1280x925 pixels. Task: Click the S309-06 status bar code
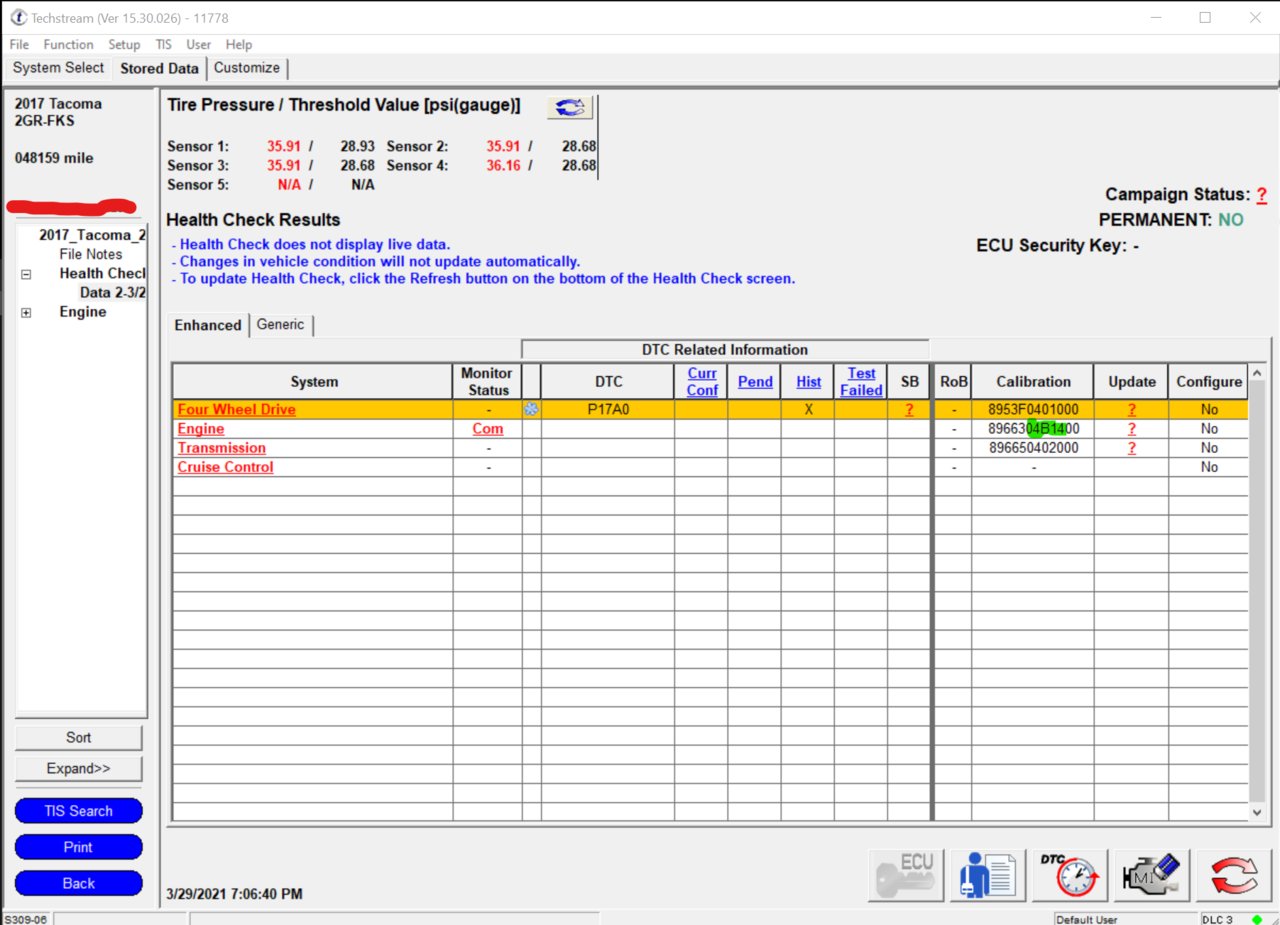[x=26, y=919]
